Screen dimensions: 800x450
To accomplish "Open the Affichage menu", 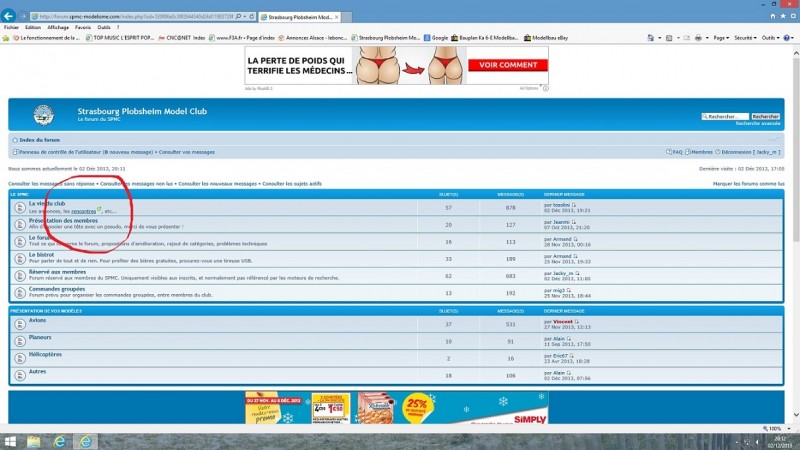I will click(58, 28).
